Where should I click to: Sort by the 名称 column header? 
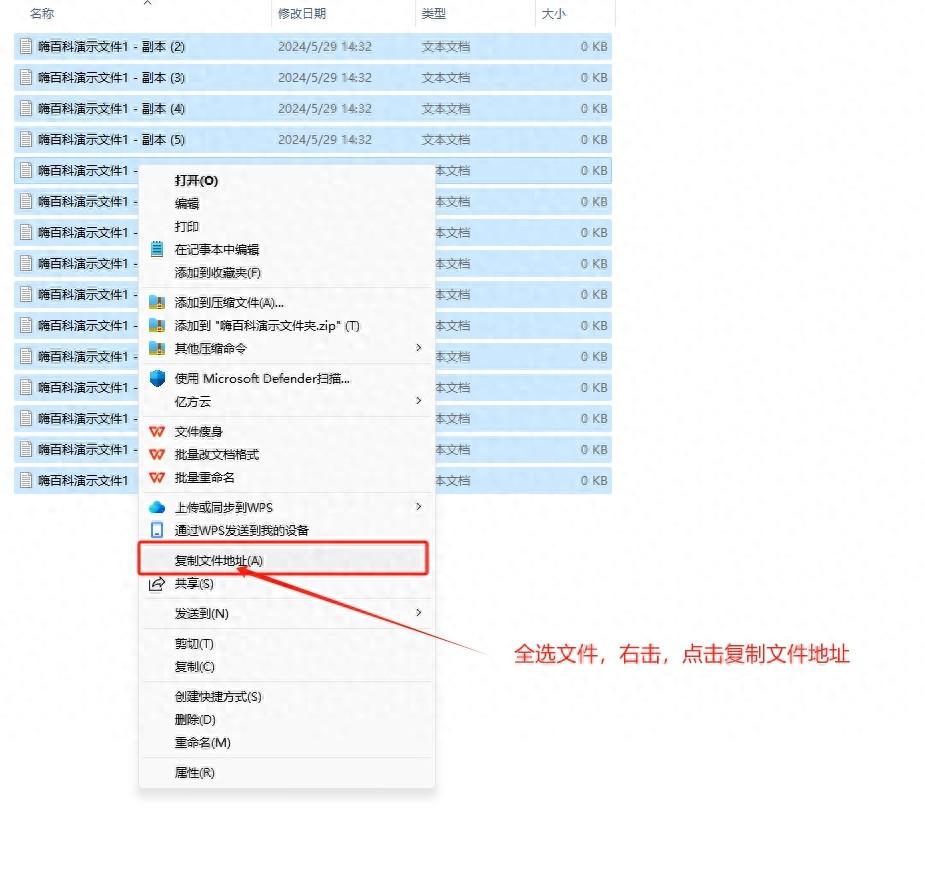coord(42,14)
